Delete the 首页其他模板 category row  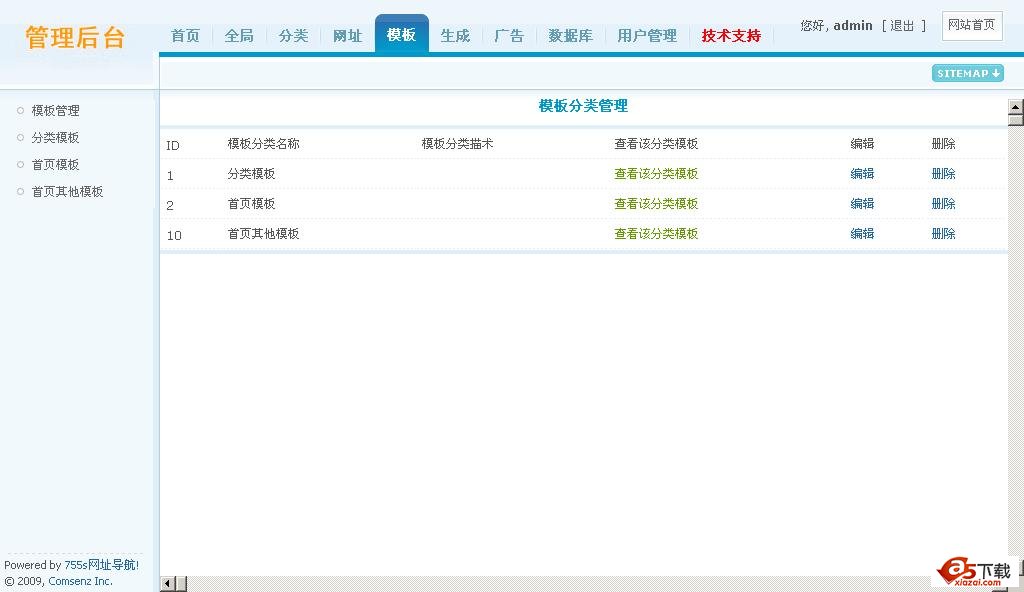pyautogui.click(x=944, y=234)
